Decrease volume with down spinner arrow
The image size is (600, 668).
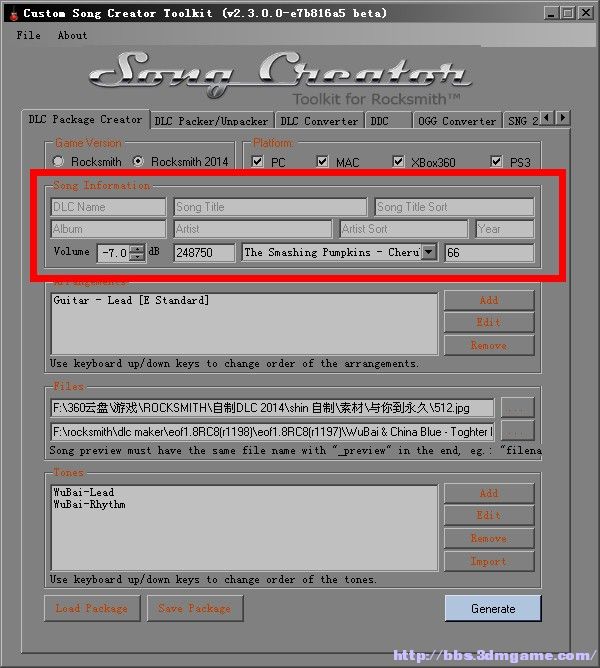pyautogui.click(x=137, y=257)
